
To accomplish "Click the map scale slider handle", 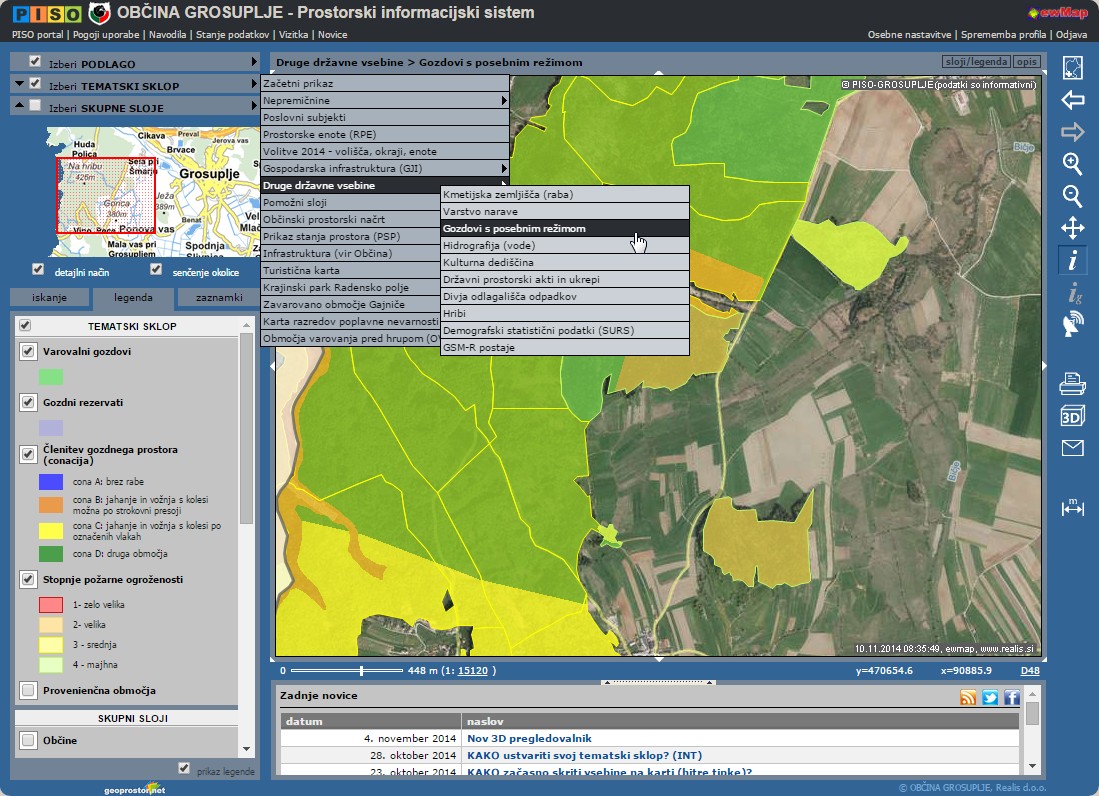I will [x=361, y=670].
